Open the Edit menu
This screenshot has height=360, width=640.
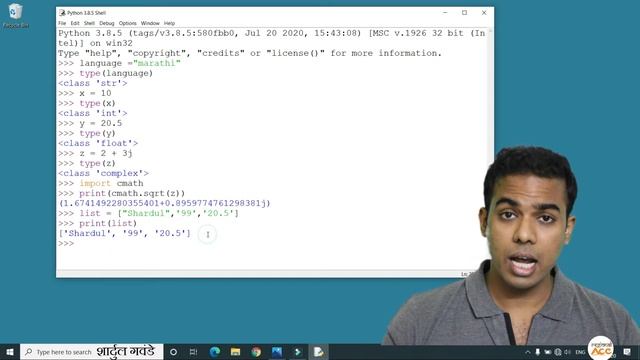[75, 23]
